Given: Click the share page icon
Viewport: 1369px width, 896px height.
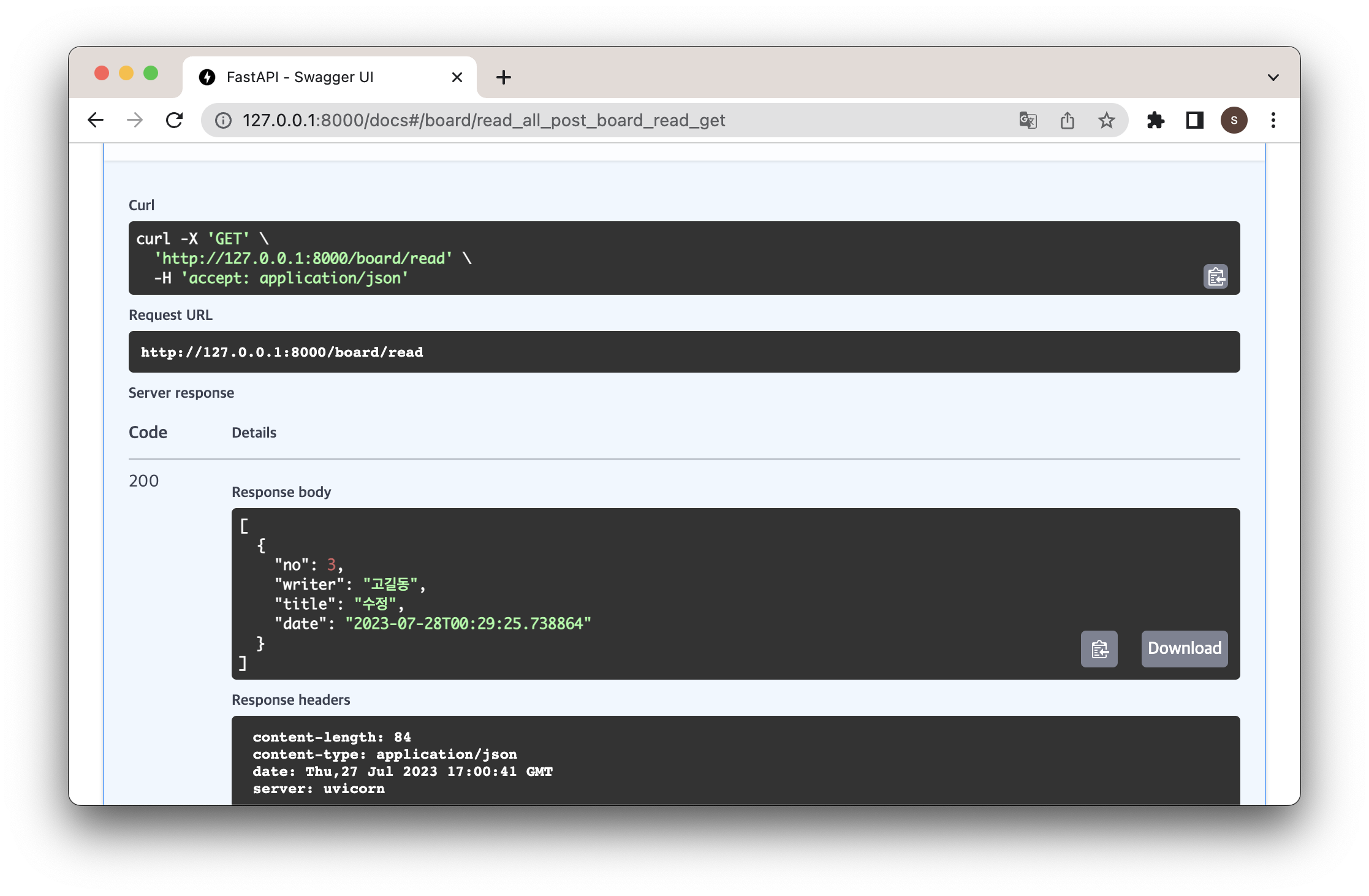Looking at the screenshot, I should tap(1067, 120).
